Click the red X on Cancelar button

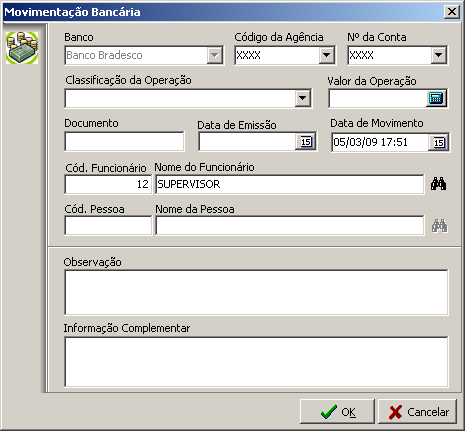[395, 412]
